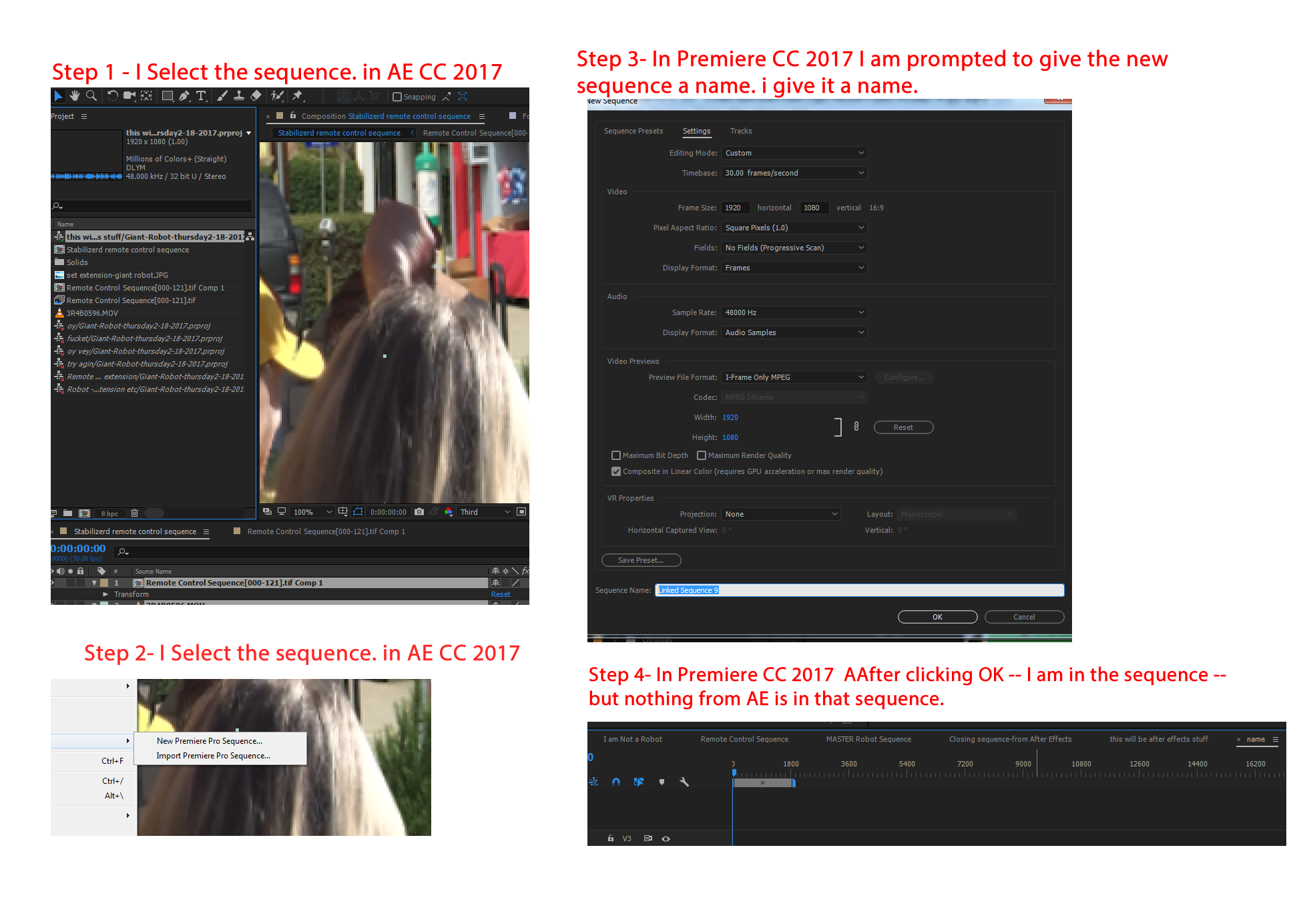Select the Clone Stamp tool
The height and width of the screenshot is (924, 1299).
[238, 96]
